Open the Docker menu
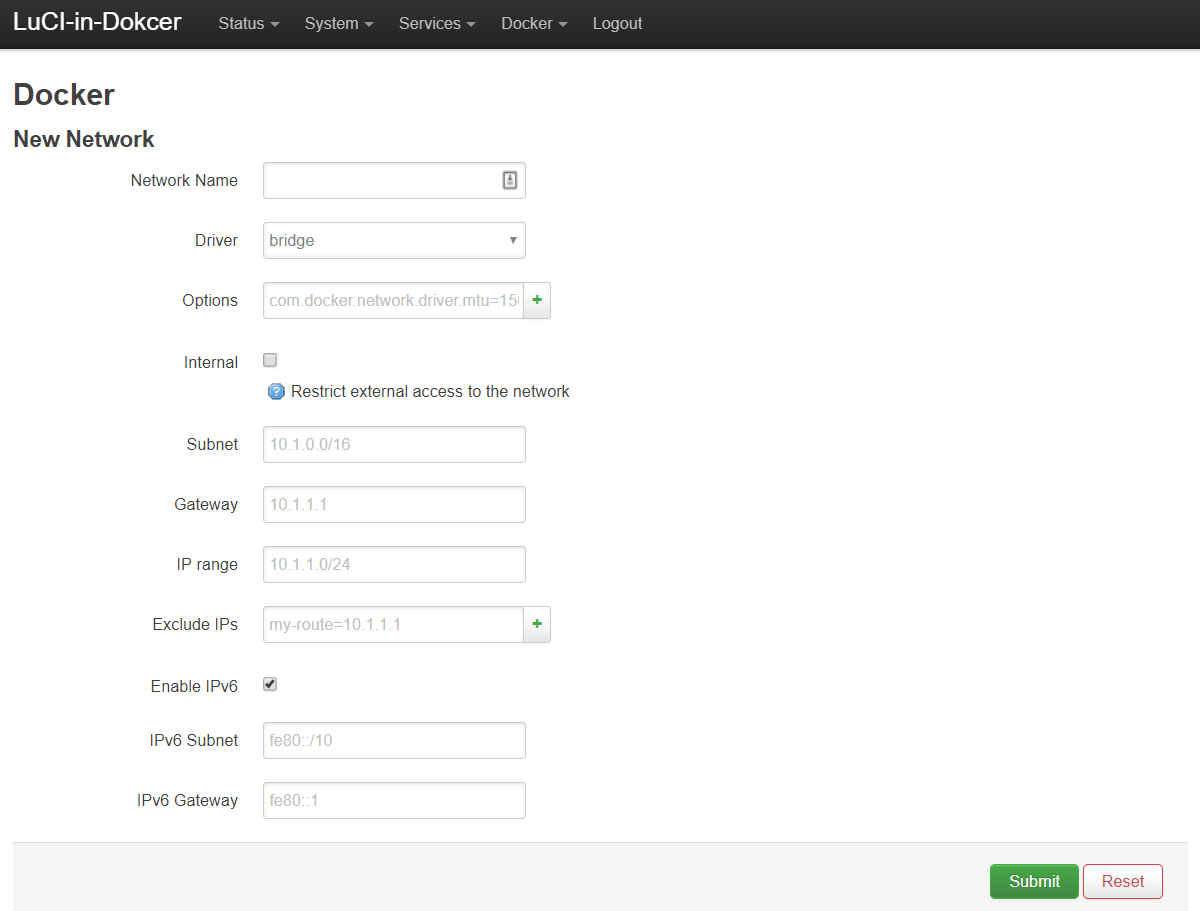1200x911 pixels. tap(534, 24)
